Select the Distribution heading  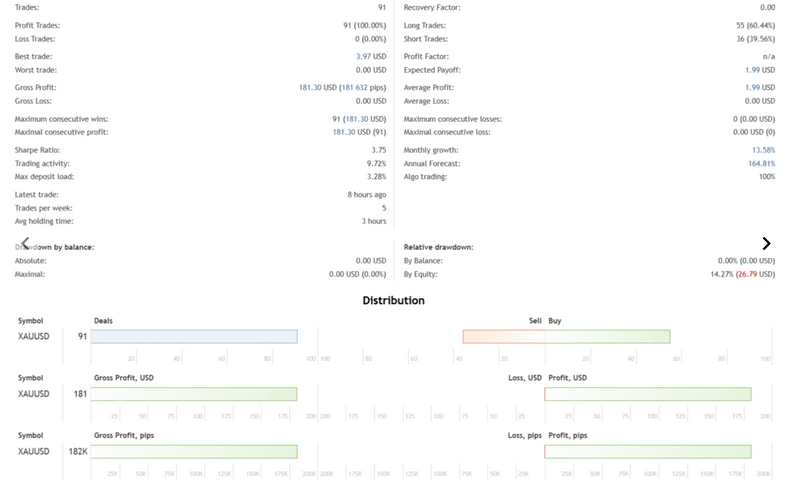coord(394,300)
